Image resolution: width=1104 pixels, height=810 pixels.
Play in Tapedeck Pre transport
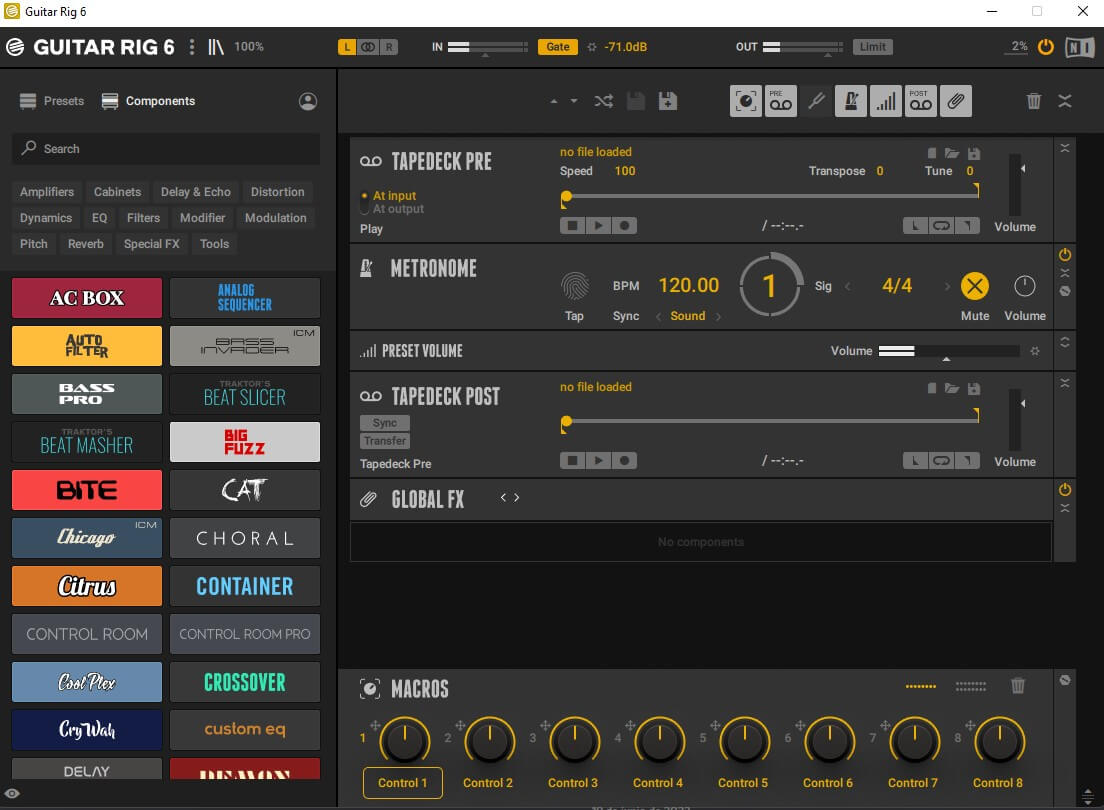click(x=598, y=225)
